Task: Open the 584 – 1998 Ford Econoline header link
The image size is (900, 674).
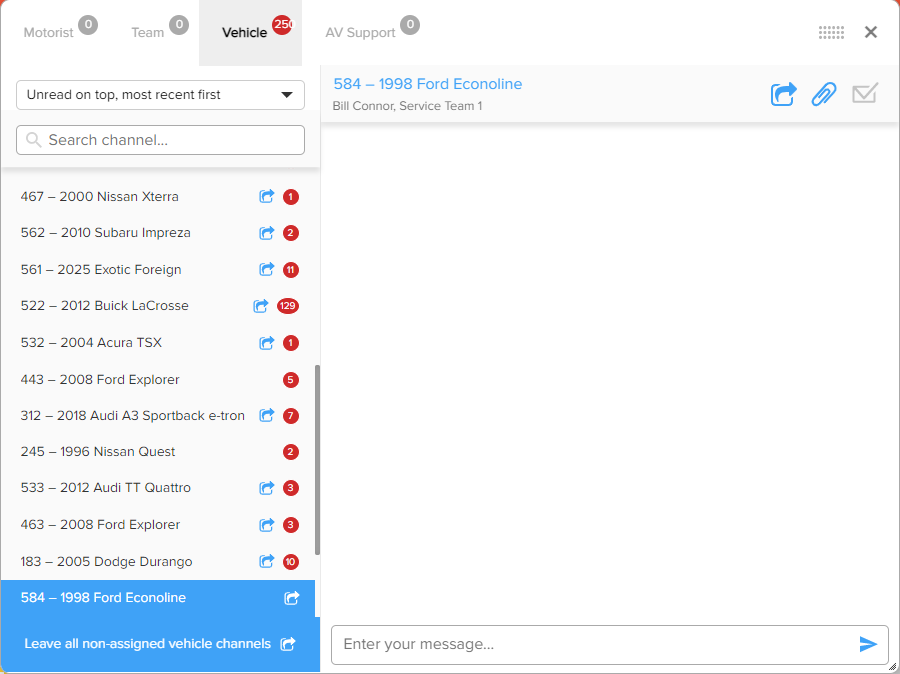Action: tap(428, 84)
